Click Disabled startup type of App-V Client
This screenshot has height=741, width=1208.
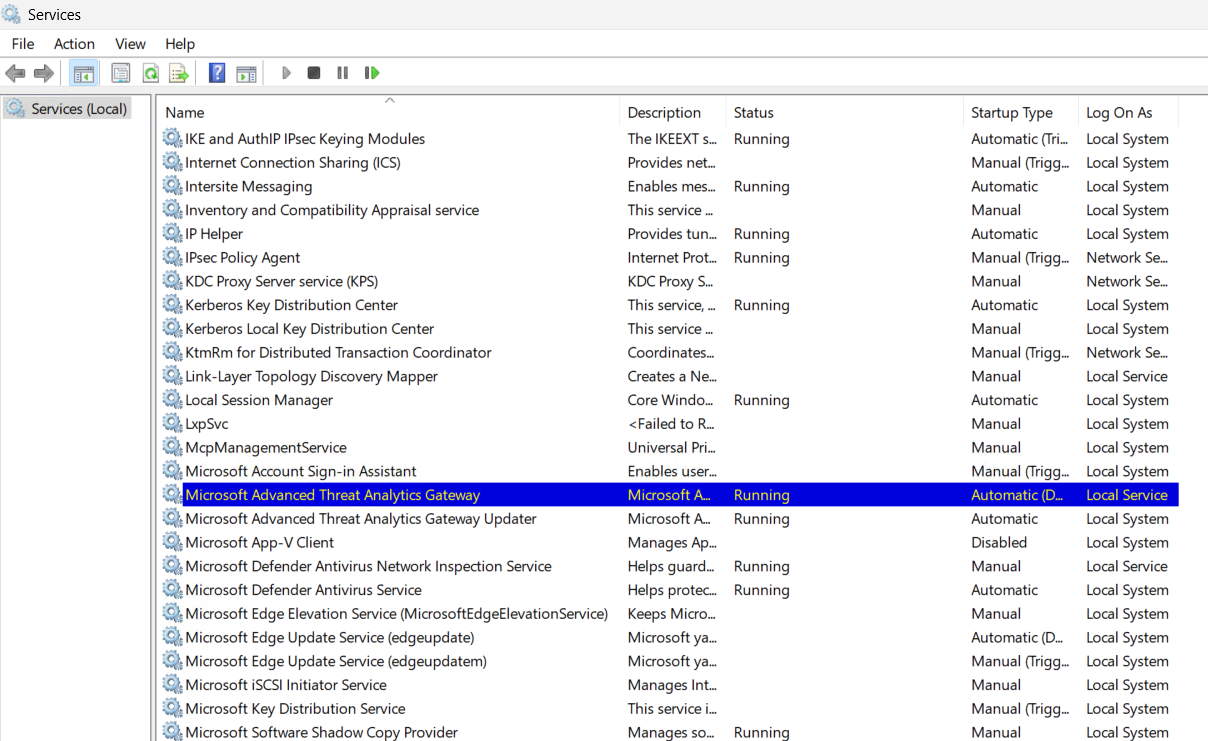pos(999,542)
